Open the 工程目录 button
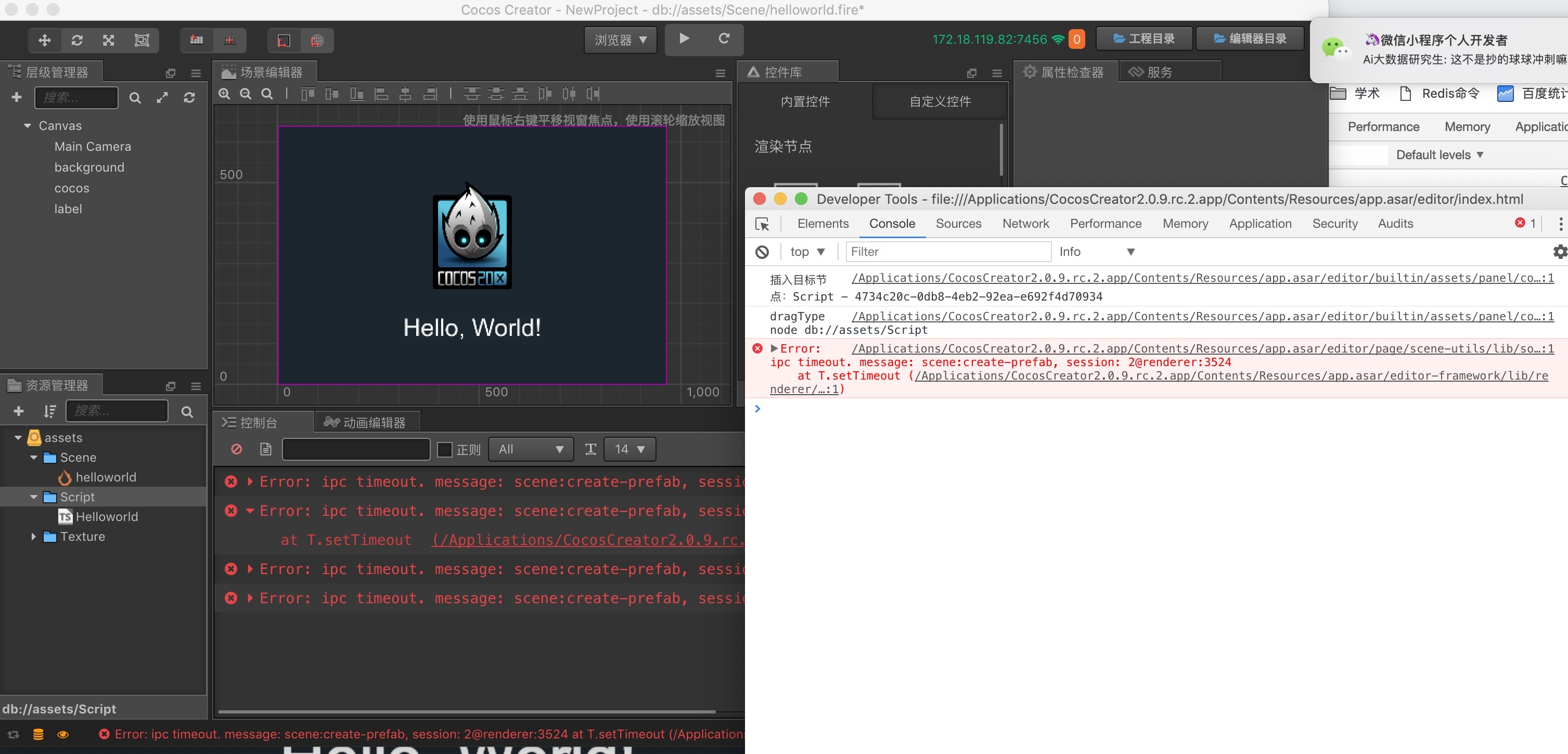 [x=1143, y=38]
